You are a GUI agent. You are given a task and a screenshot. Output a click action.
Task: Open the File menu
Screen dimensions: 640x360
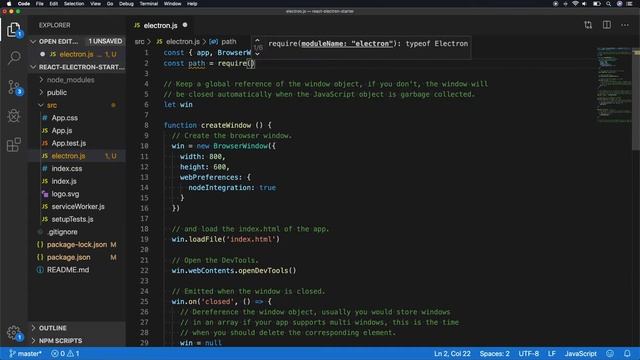[x=40, y=4]
